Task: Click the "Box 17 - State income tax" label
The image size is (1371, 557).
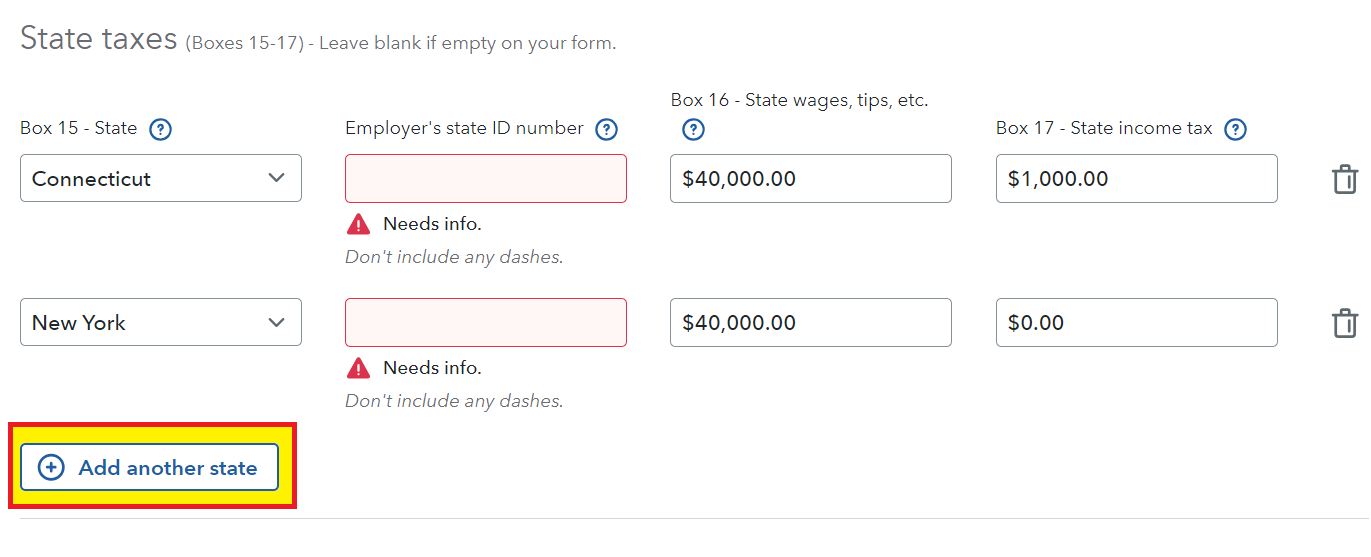Action: tap(1104, 128)
